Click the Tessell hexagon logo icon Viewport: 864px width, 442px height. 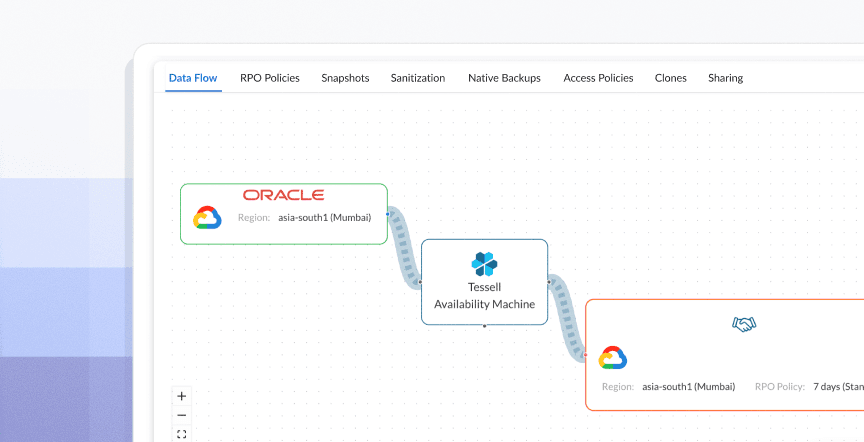pyautogui.click(x=484, y=264)
